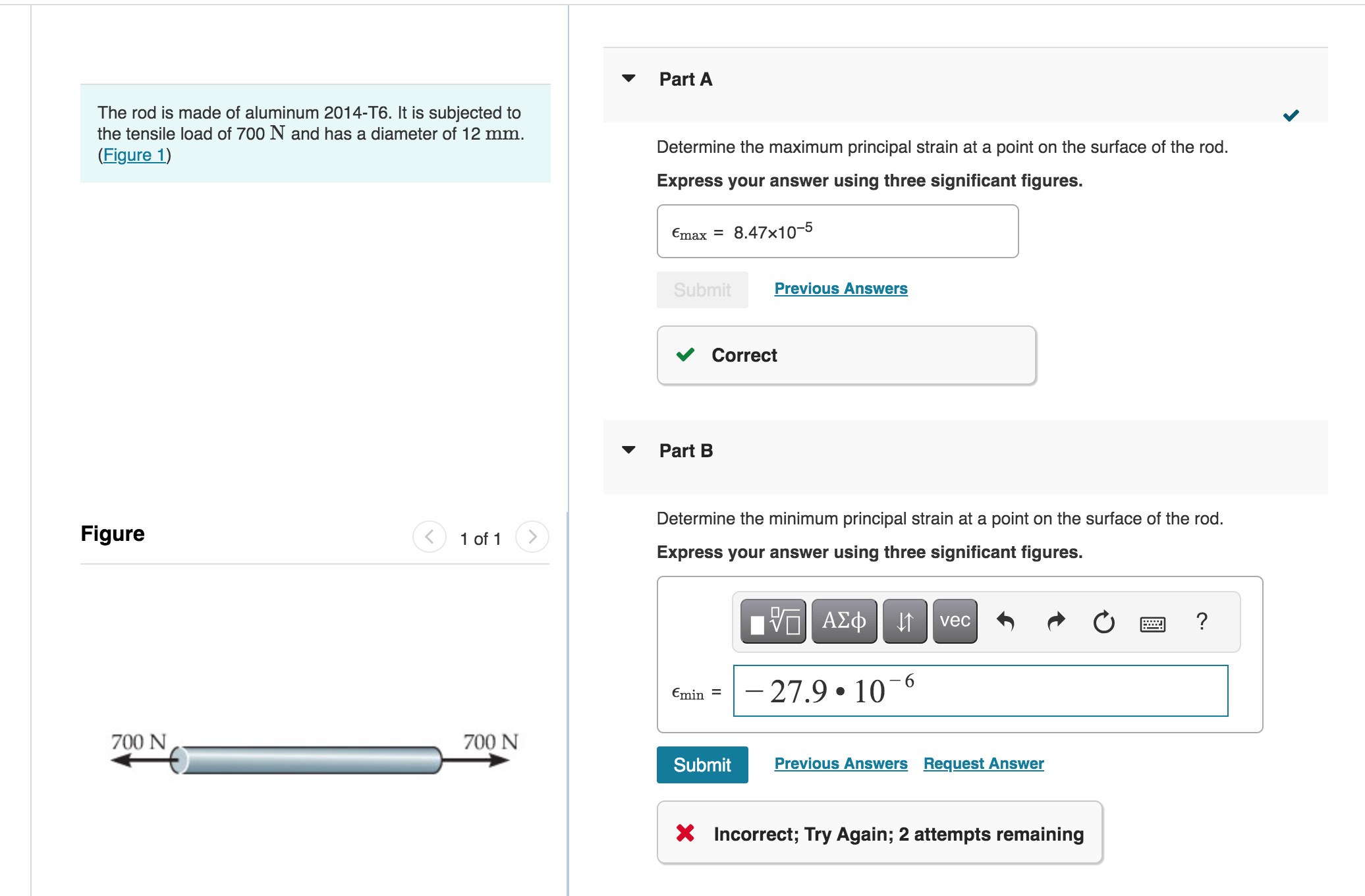This screenshot has height=896, width=1365.
Task: Collapse the Part A section
Action: (628, 78)
